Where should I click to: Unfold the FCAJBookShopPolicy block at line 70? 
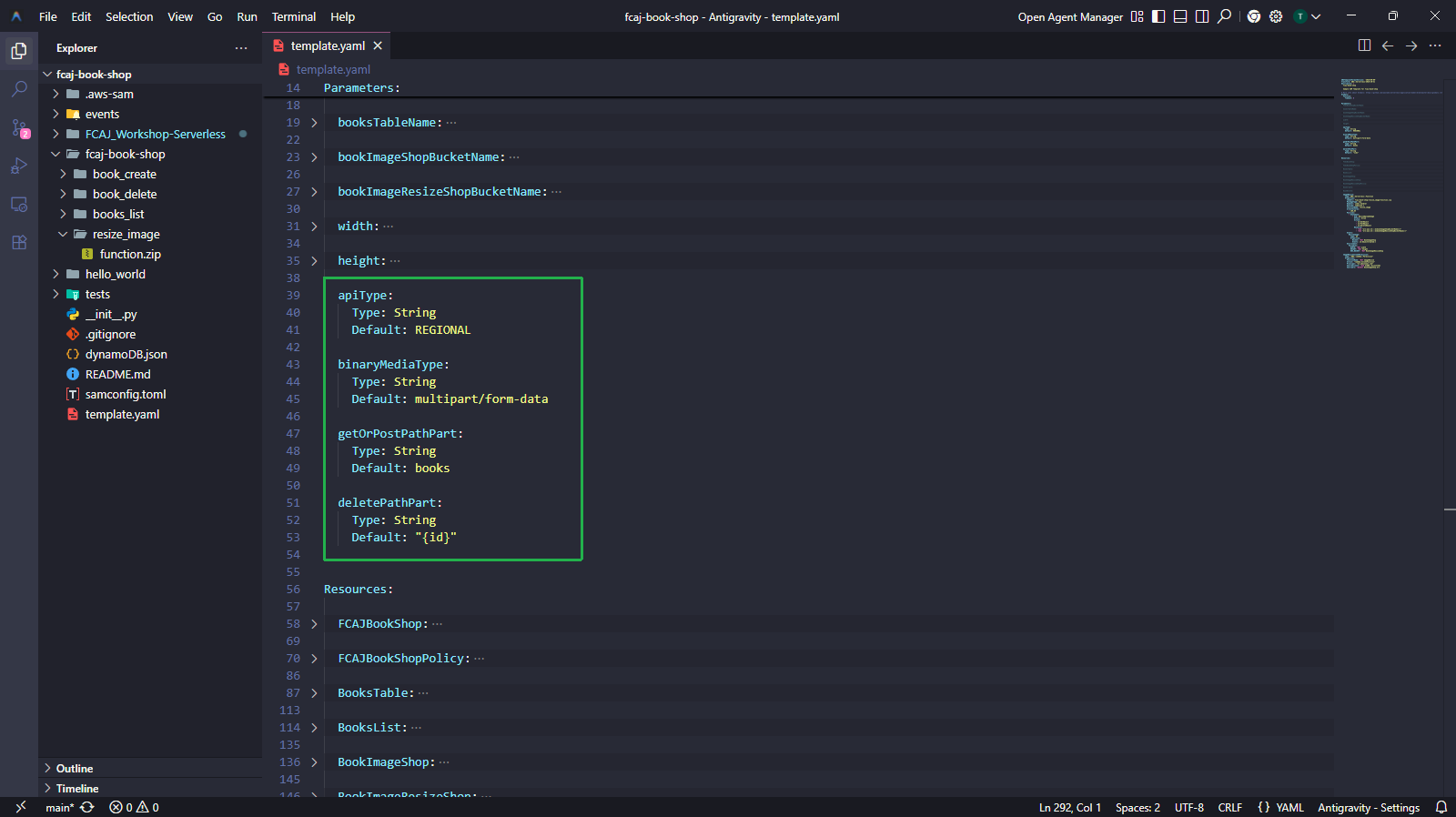click(314, 659)
